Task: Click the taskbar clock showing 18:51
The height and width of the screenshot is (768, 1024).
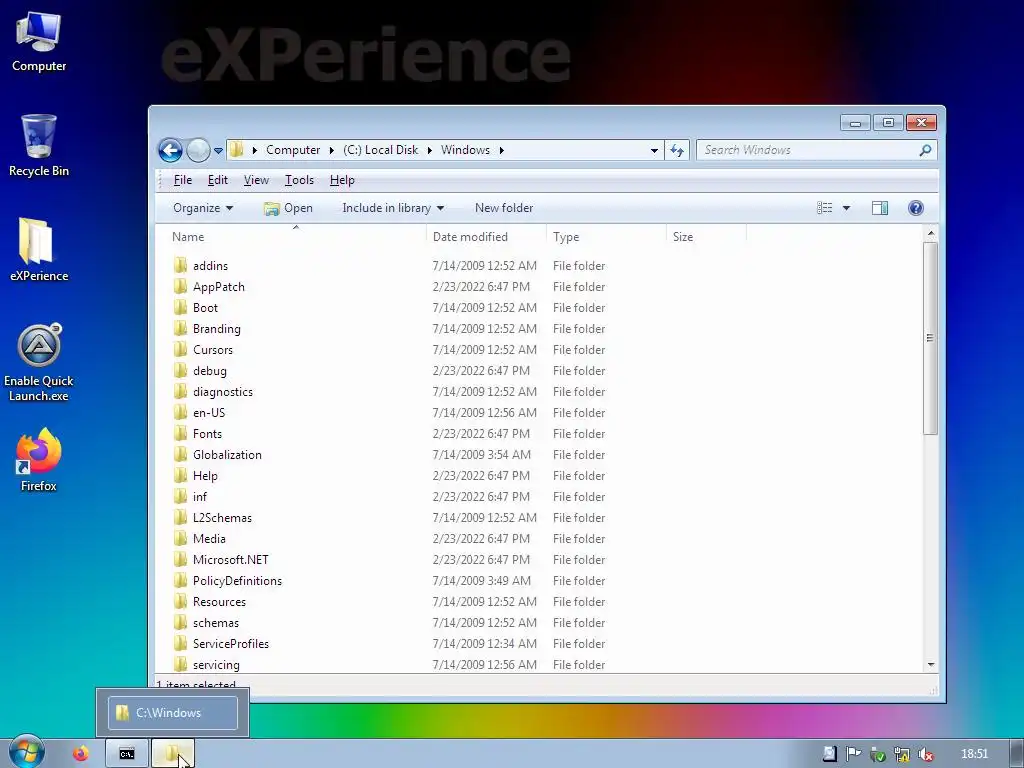Action: pyautogui.click(x=974, y=754)
